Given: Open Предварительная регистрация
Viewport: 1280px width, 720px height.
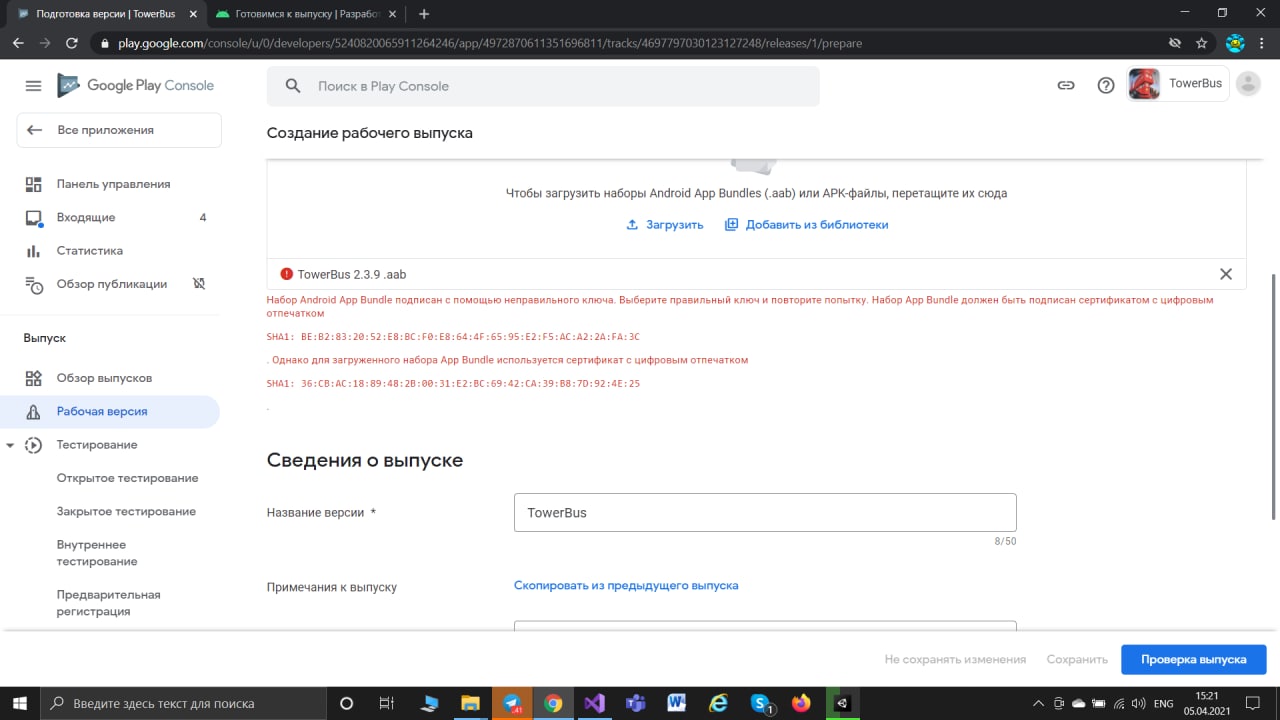Looking at the screenshot, I should click(108, 603).
